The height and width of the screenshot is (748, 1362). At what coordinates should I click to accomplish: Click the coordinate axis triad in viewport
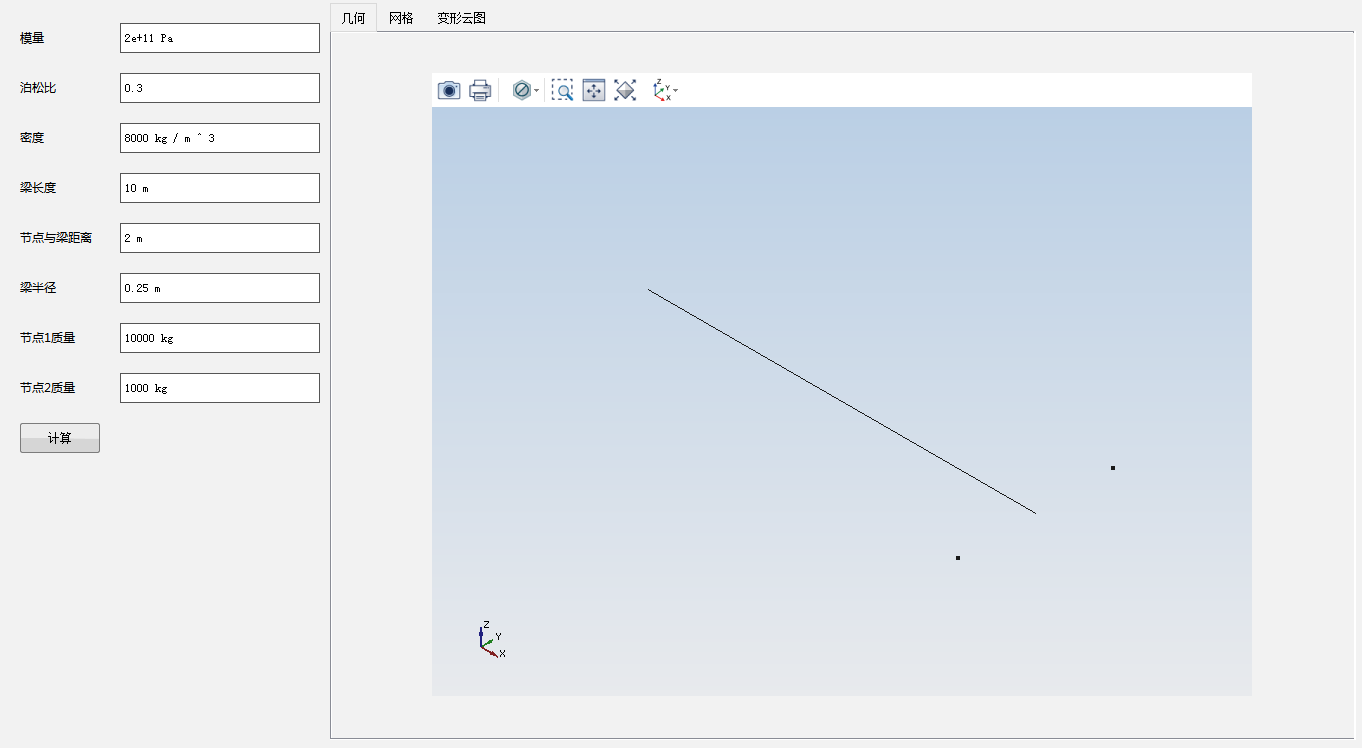[491, 639]
